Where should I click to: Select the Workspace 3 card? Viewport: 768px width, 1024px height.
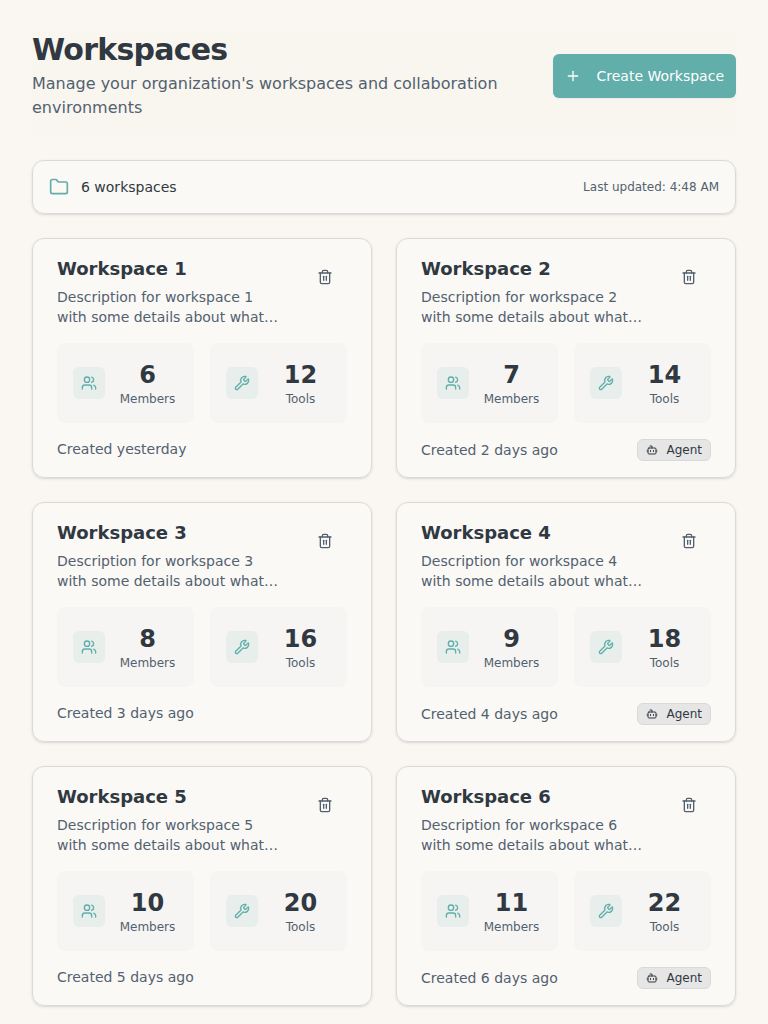point(202,621)
